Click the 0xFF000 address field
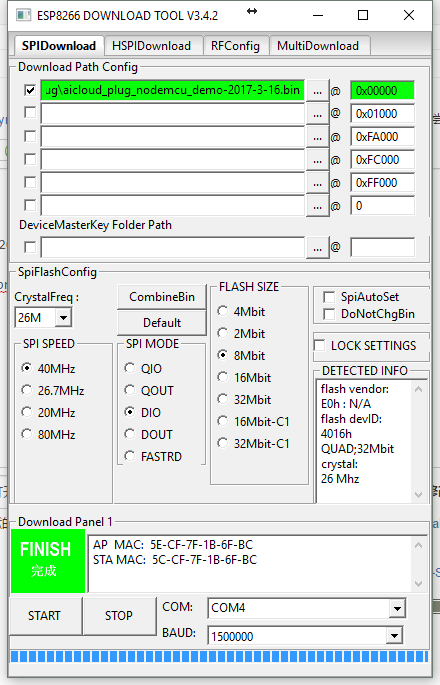The width and height of the screenshot is (440, 685). click(382, 182)
